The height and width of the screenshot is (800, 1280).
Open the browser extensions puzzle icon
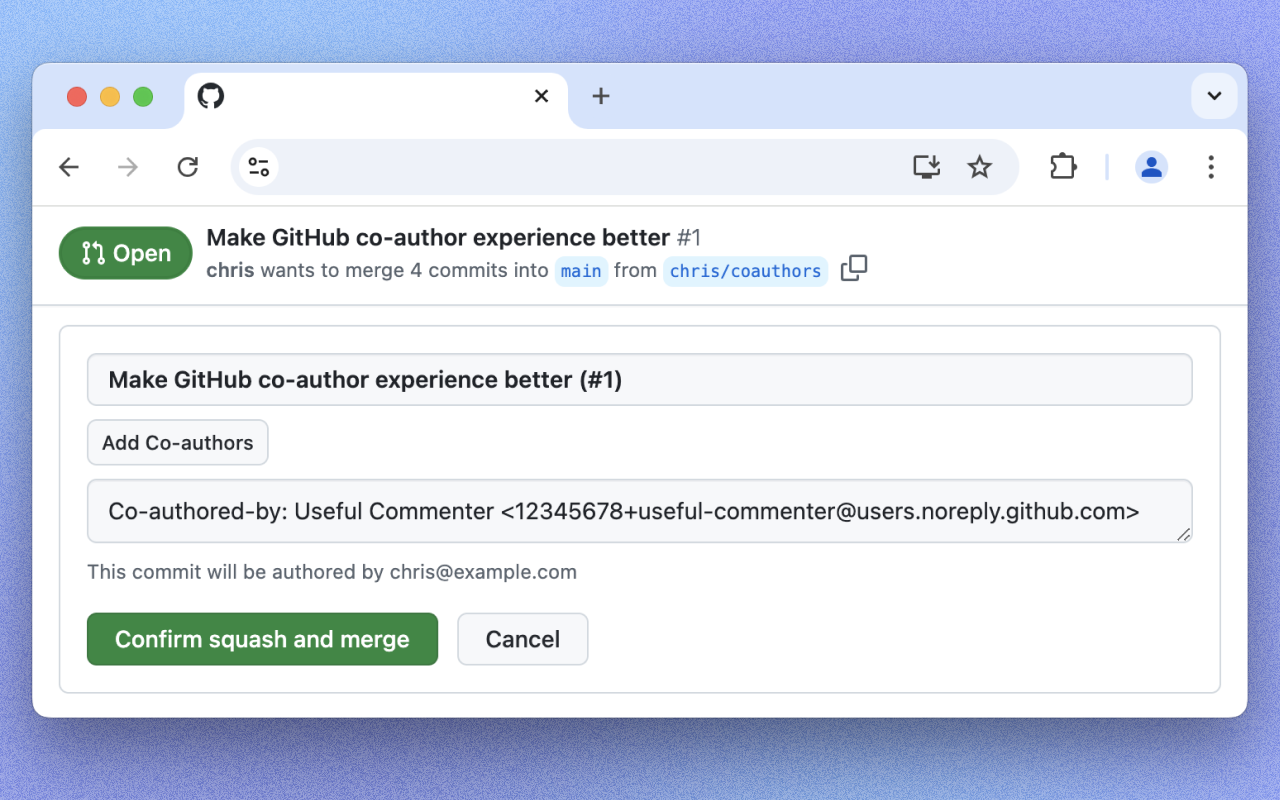click(1063, 167)
